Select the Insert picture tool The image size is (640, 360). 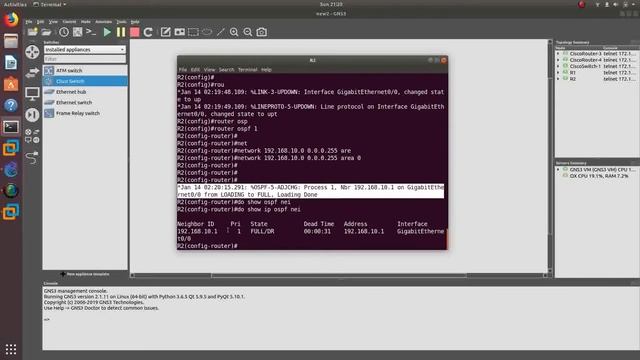180,32
